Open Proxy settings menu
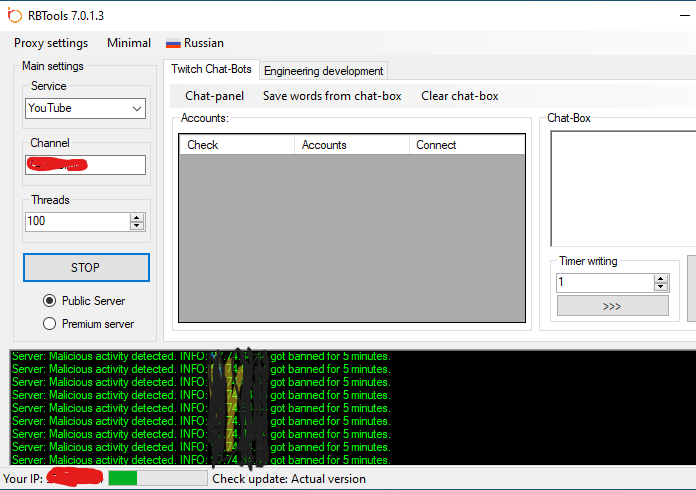The width and height of the screenshot is (696, 490). click(x=51, y=43)
